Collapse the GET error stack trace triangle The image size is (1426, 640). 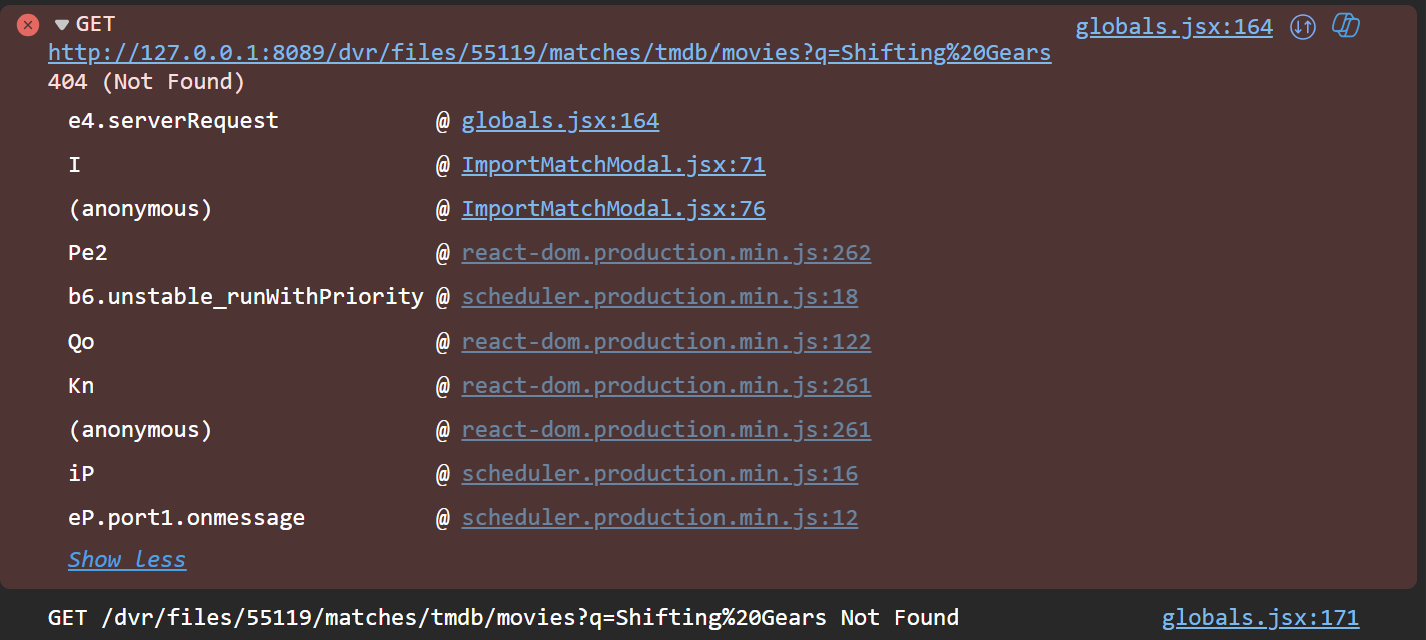(x=62, y=25)
